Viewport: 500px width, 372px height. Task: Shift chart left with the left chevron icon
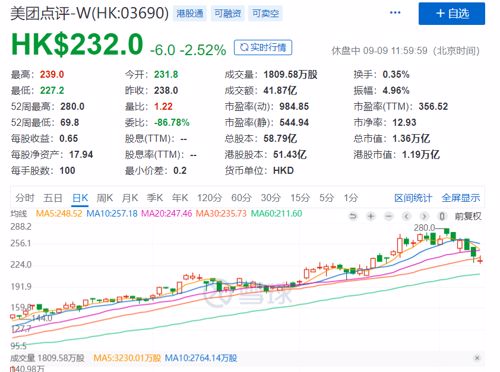(406, 217)
